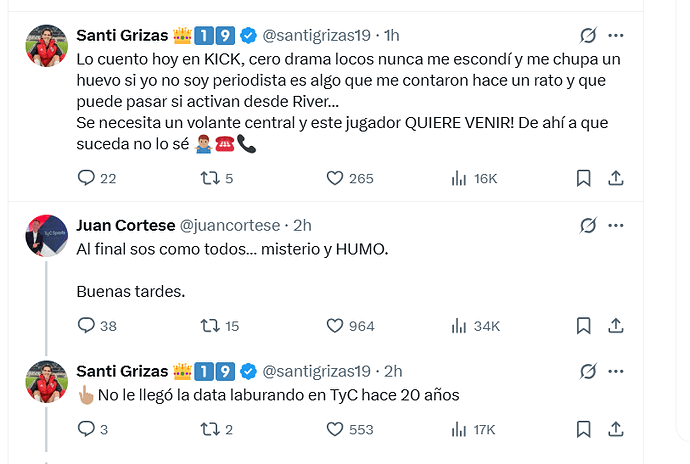Open more options menu on Juan Cortese tweet
This screenshot has width=690, height=464.
616,225
